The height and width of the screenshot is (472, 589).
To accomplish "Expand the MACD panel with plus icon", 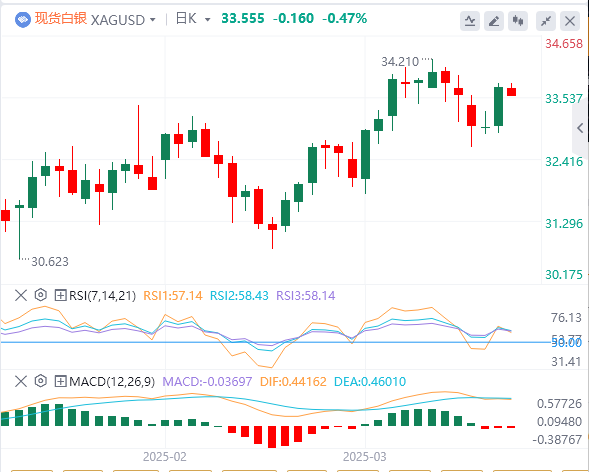I will 60,382.
